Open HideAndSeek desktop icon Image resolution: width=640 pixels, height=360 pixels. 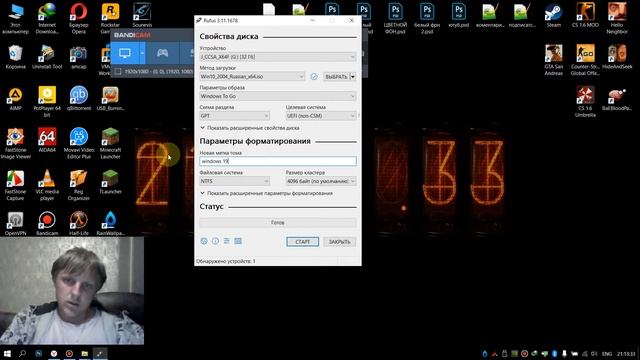tap(617, 57)
